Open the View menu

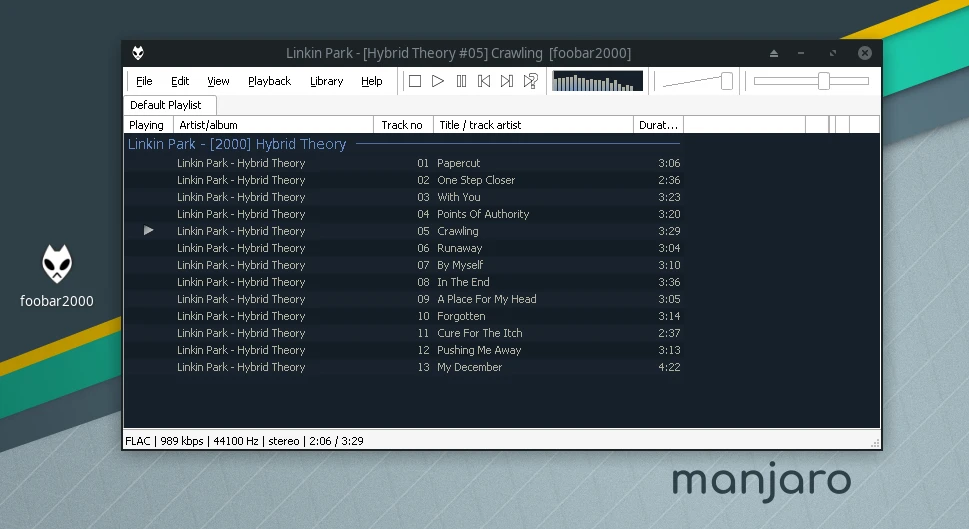click(218, 81)
